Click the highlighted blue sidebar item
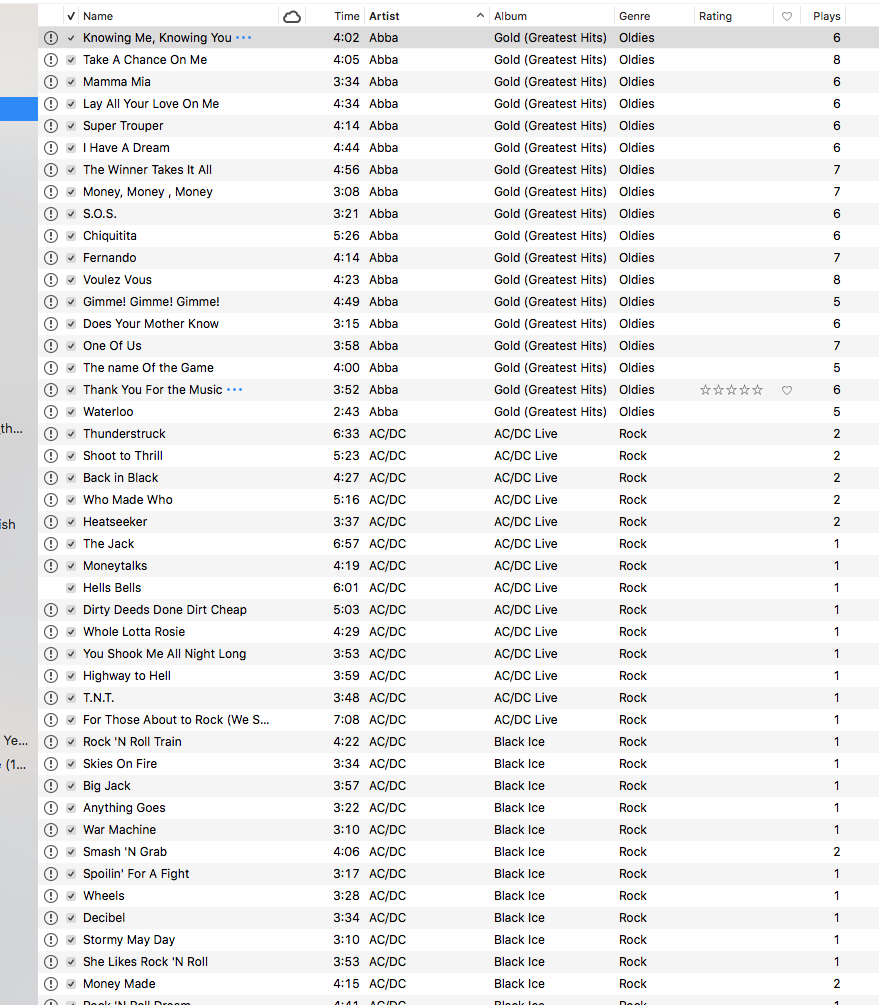The height and width of the screenshot is (1005, 879). click(x=19, y=108)
